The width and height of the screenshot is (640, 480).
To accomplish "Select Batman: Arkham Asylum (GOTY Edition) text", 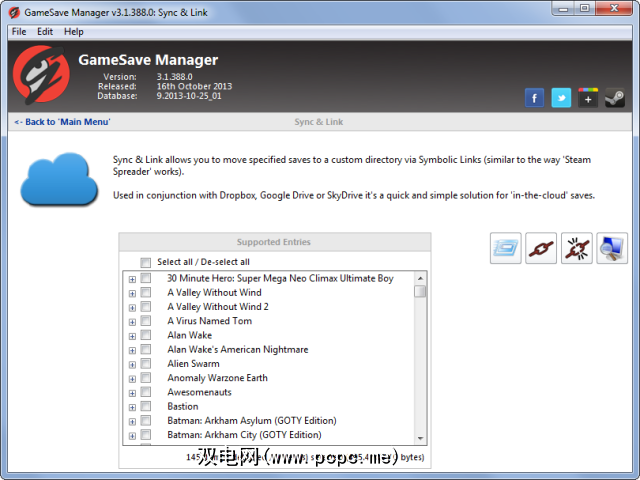I will pyautogui.click(x=252, y=420).
